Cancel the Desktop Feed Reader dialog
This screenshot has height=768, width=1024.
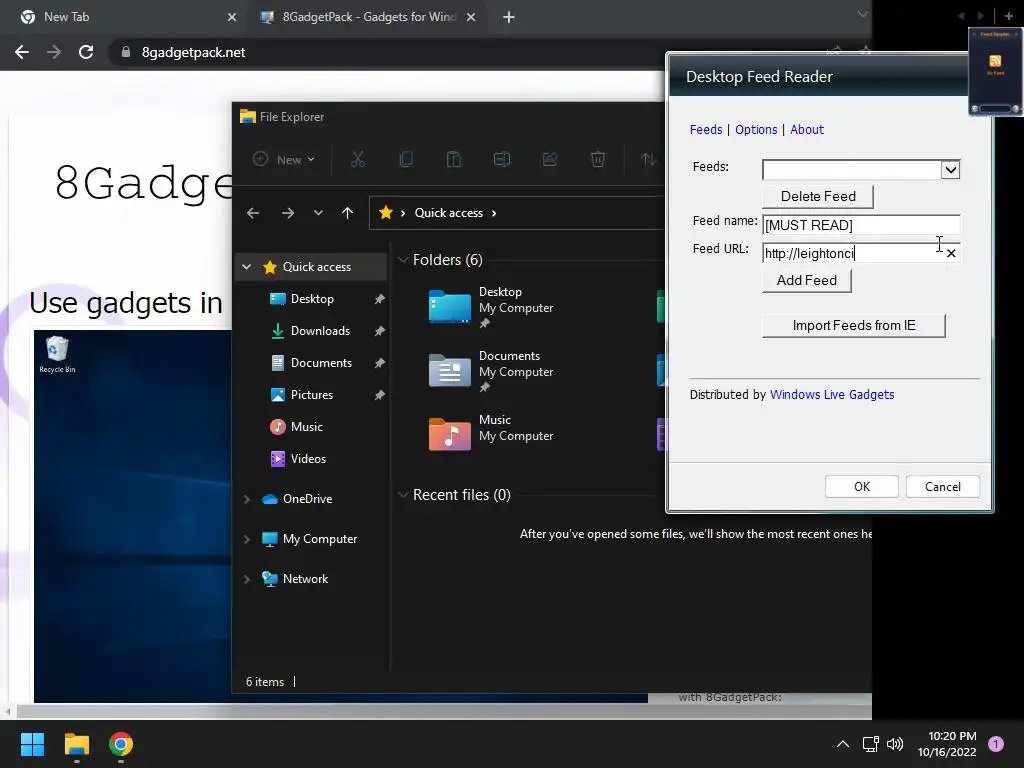click(942, 487)
